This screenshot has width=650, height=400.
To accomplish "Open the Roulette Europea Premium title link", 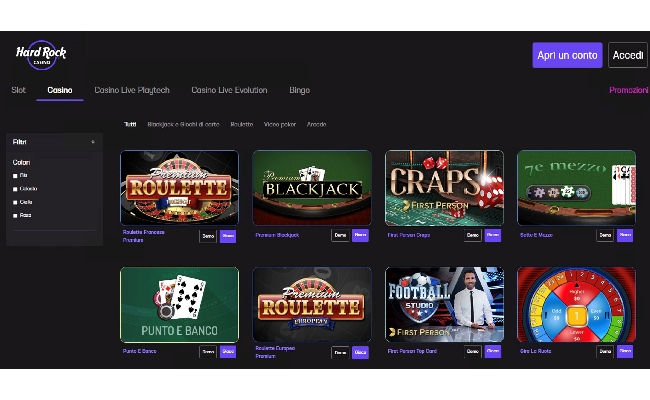I will point(275,352).
